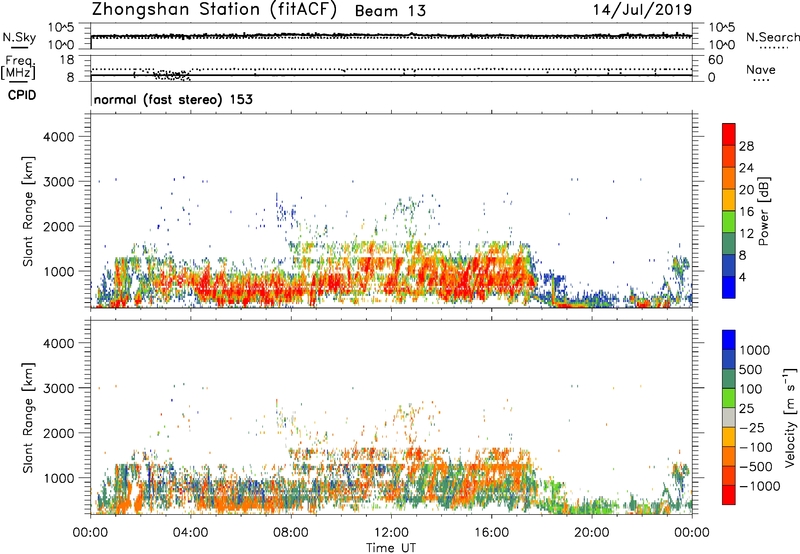The image size is (800, 554).
Task: Click the '3000' tick in power panel
Action: (58, 182)
